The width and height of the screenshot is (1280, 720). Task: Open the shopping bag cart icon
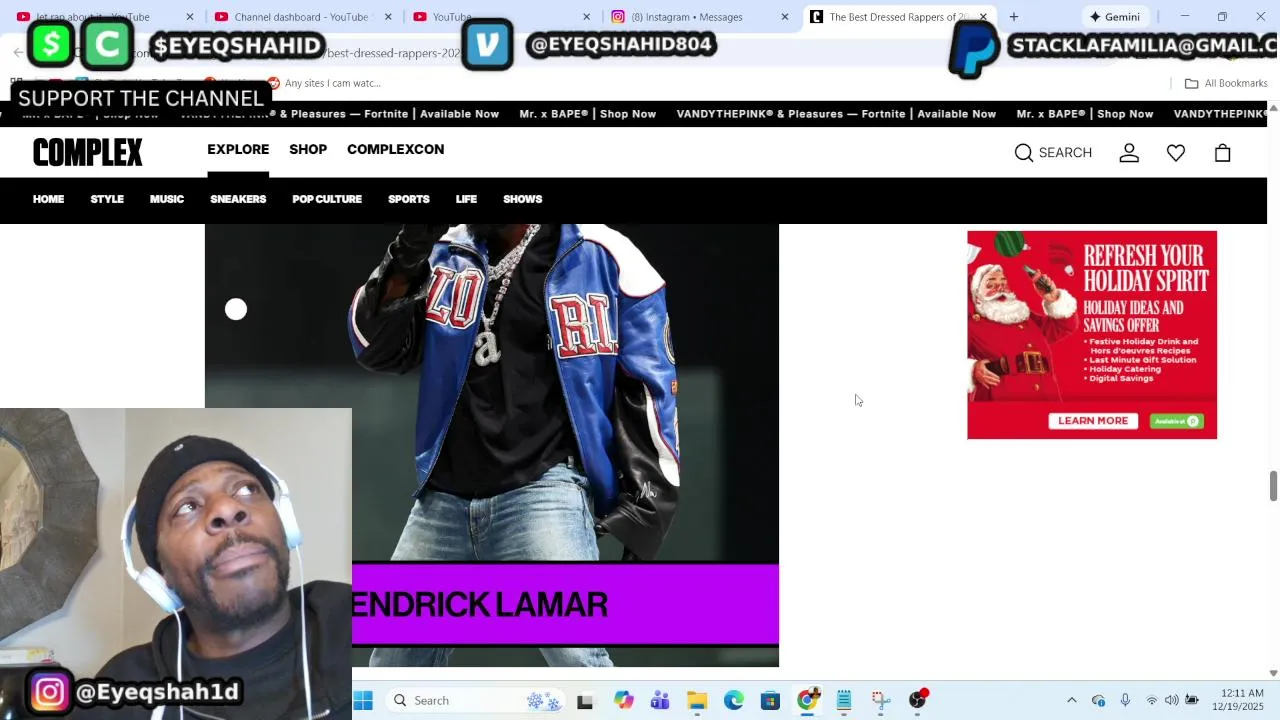pyautogui.click(x=1222, y=153)
